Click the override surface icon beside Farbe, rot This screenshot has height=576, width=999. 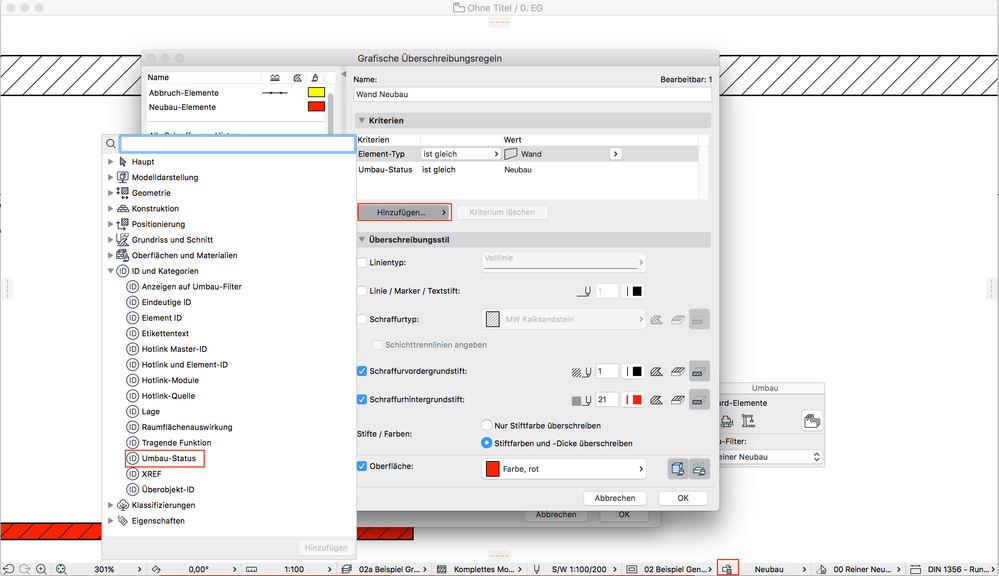point(678,469)
